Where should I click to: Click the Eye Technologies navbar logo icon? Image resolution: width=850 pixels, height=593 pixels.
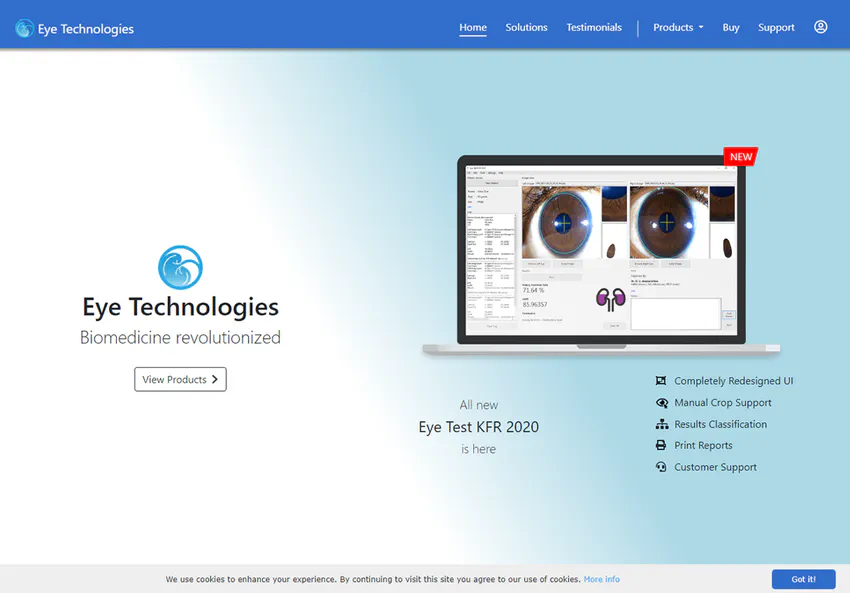click(x=24, y=29)
